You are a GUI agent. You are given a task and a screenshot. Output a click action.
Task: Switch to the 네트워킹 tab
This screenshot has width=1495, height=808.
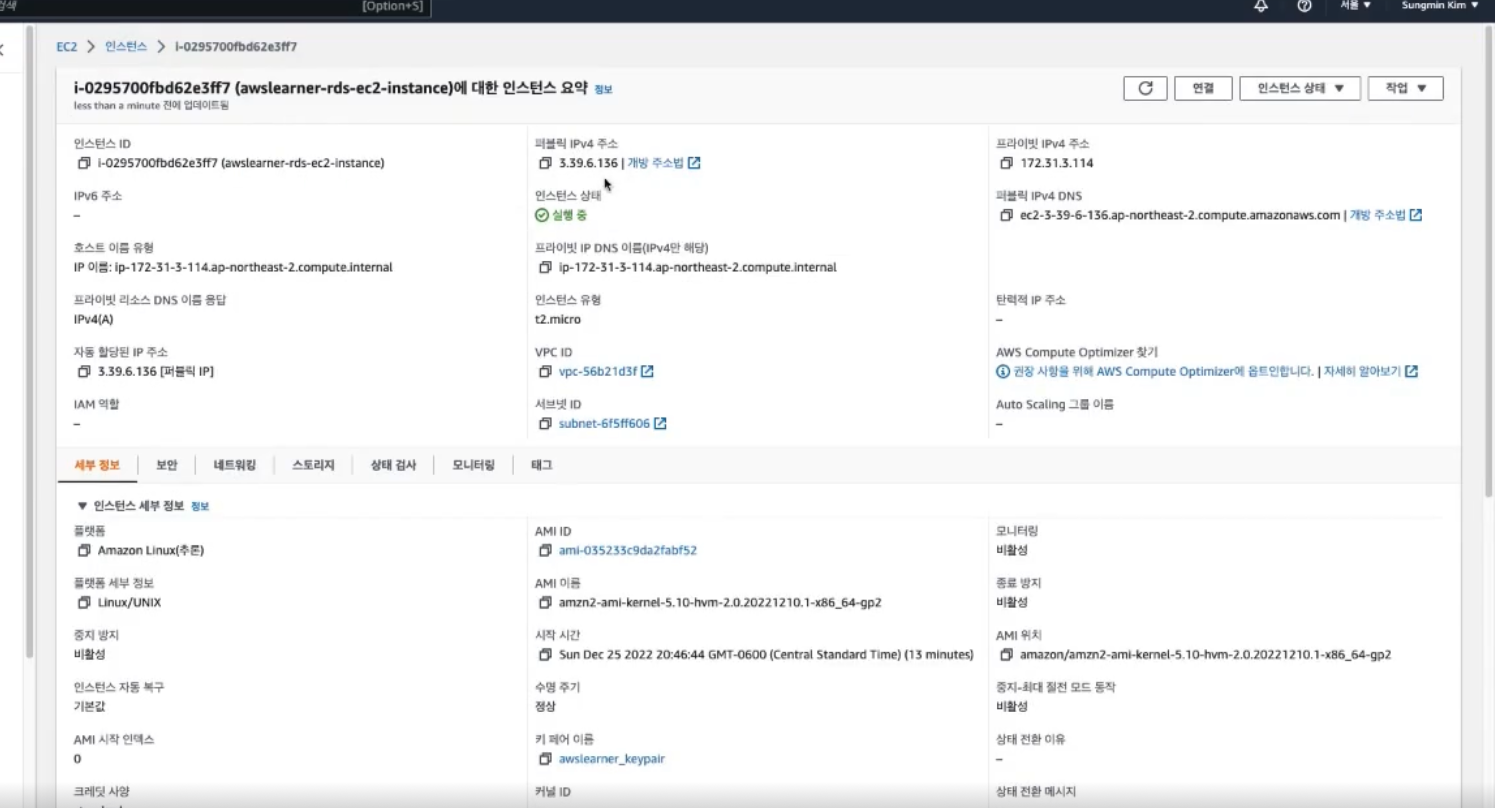(x=235, y=465)
